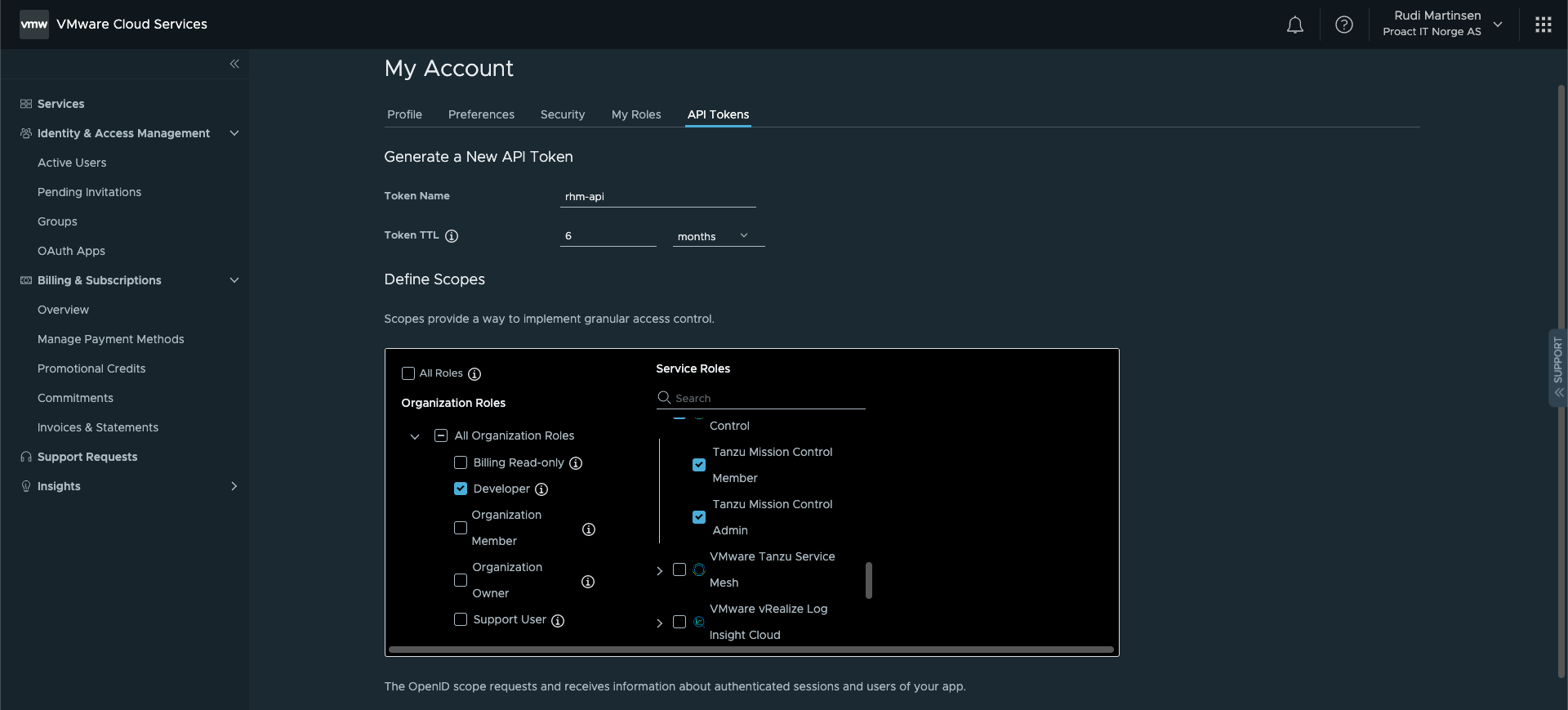Show info for Developer role
Viewport: 1568px width, 710px height.
click(541, 489)
